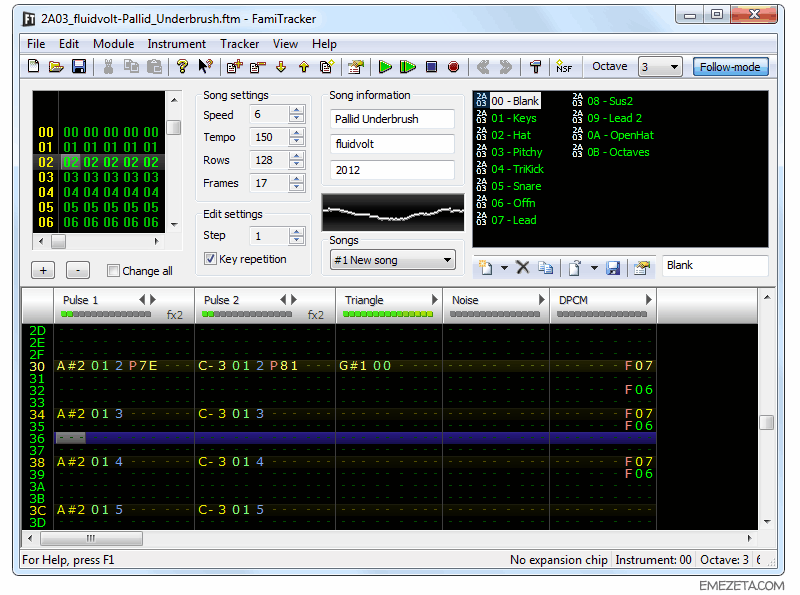Open the Instrument menu

[177, 44]
